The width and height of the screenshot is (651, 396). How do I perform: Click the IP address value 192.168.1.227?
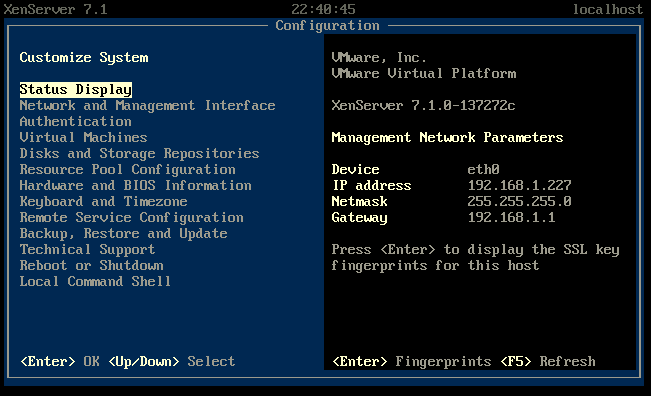click(519, 186)
